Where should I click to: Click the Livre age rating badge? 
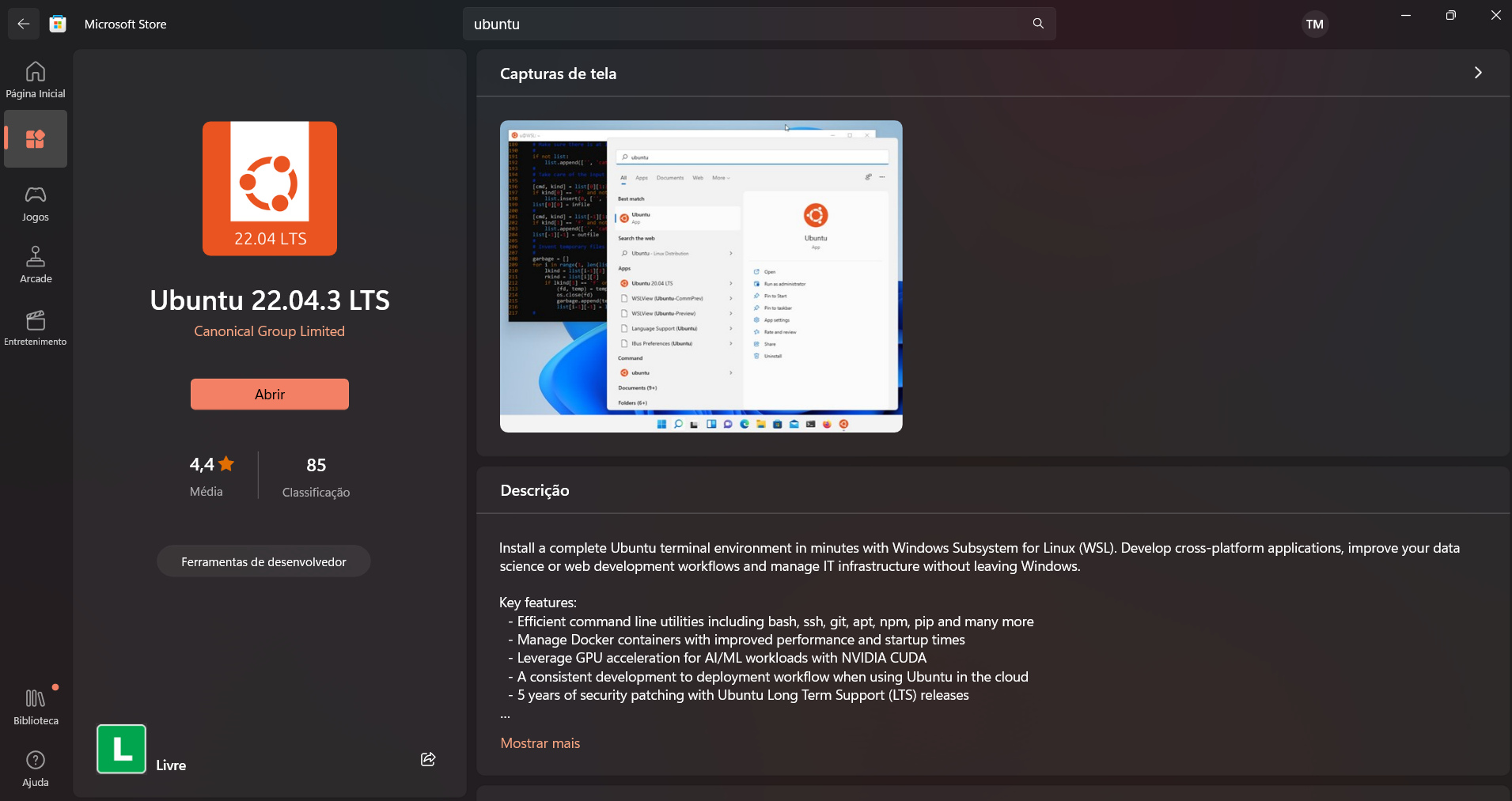click(121, 749)
